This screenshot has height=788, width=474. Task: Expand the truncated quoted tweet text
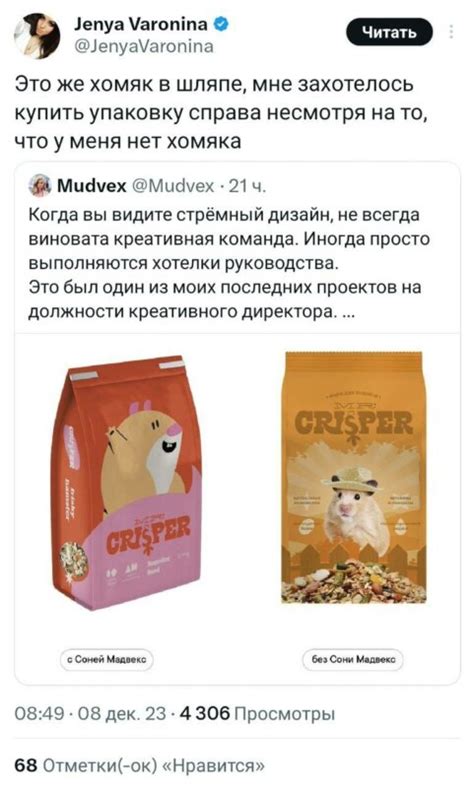[348, 313]
